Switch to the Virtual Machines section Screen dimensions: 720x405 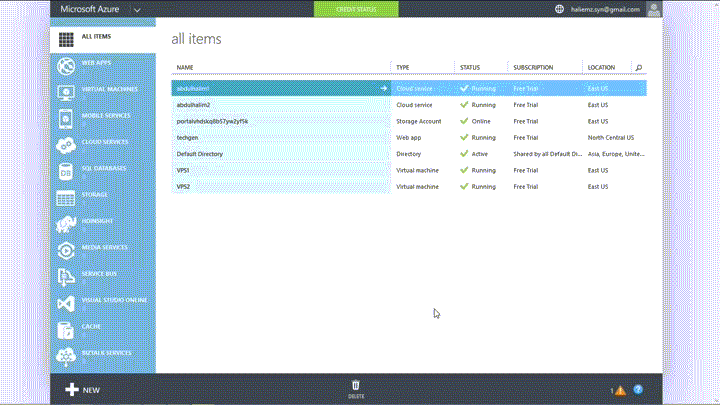pyautogui.click(x=110, y=89)
